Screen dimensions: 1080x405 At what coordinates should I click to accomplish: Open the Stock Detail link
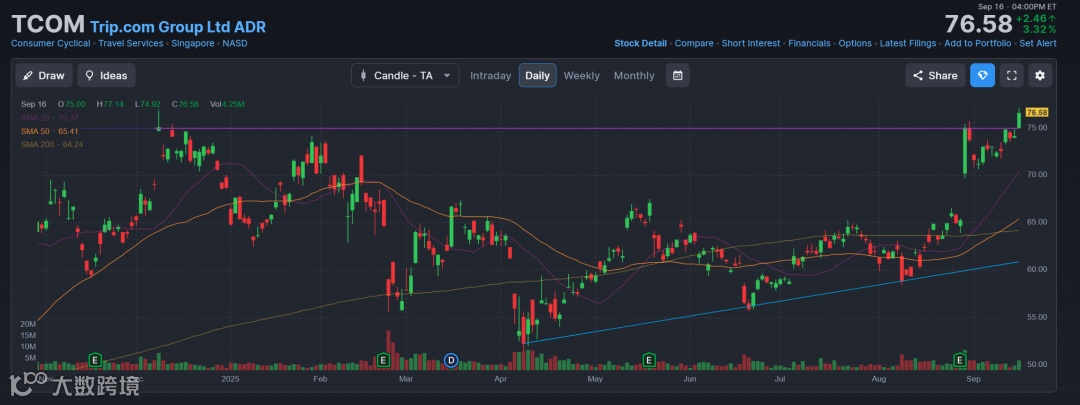[640, 43]
